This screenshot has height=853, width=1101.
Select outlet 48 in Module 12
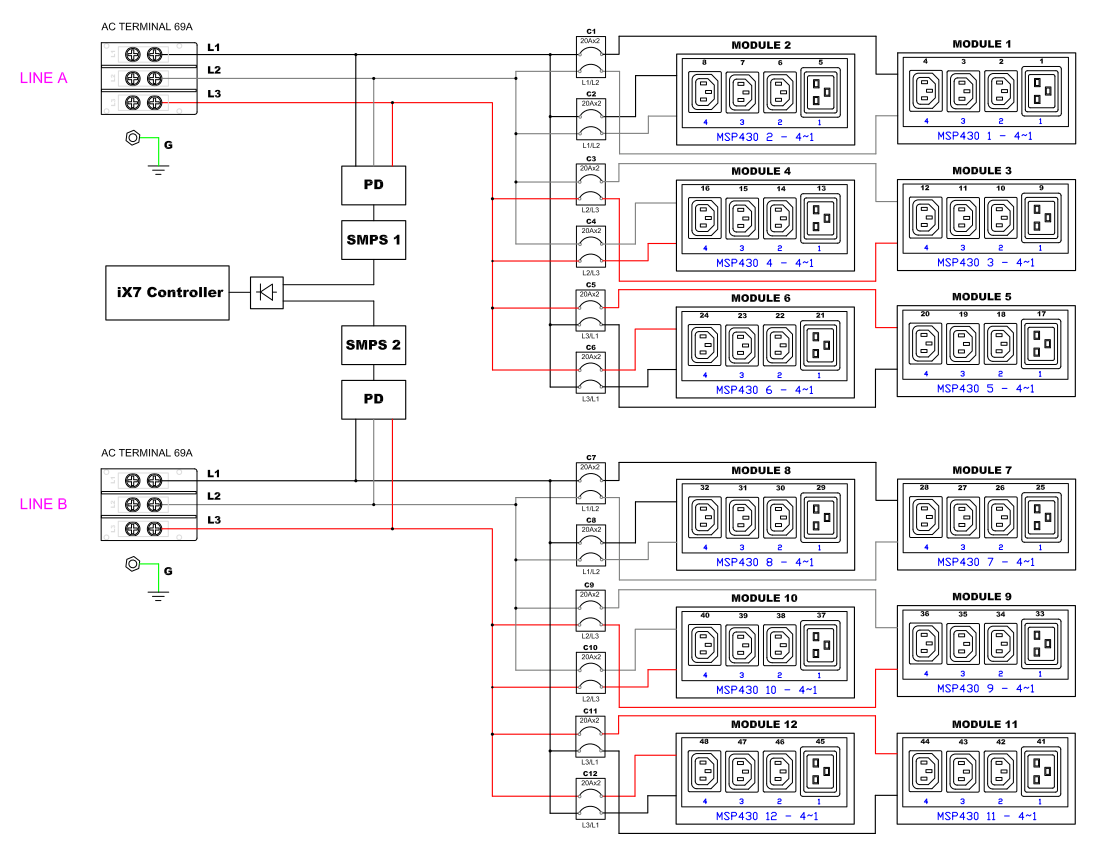[705, 772]
